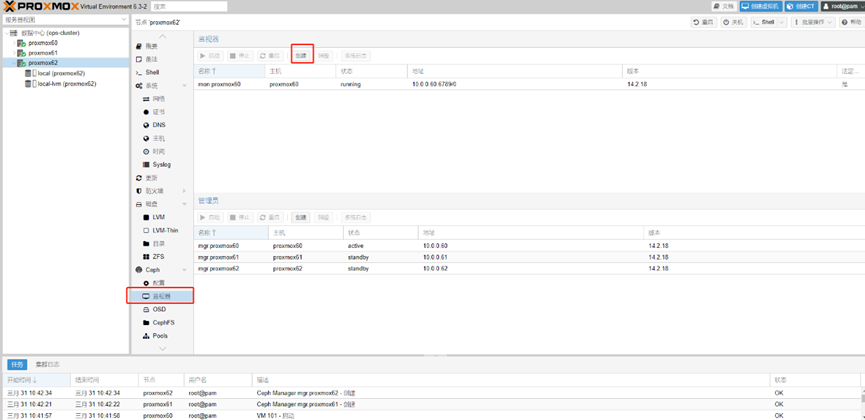Click 启动 start in the manager section toolbar
The height and width of the screenshot is (420, 865).
[x=210, y=217]
